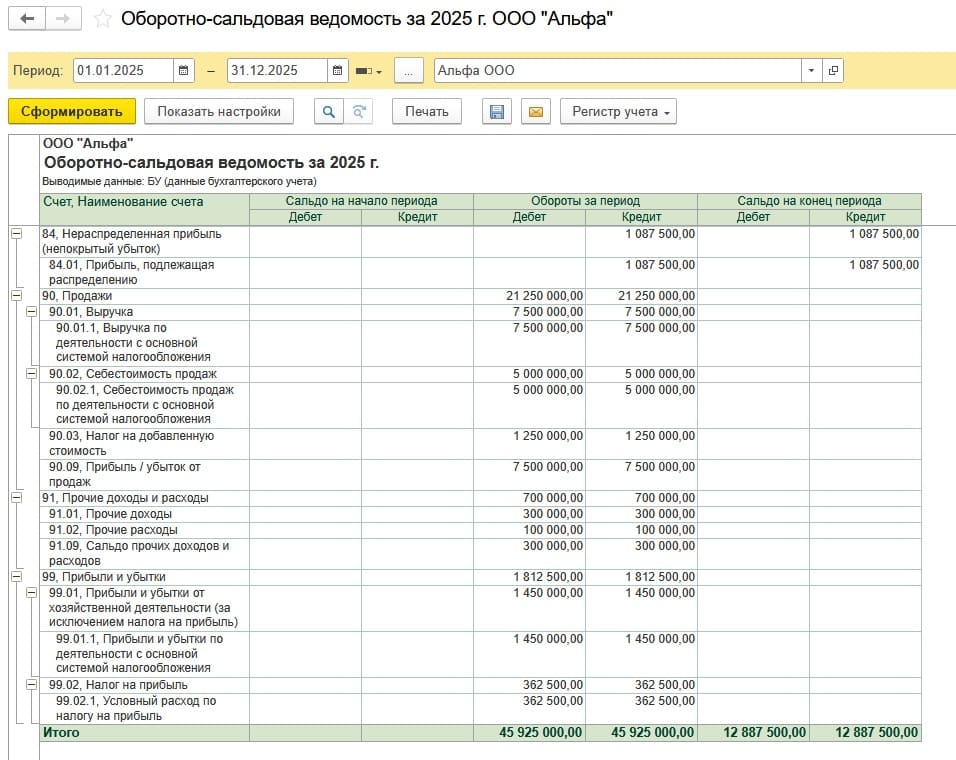Viewport: 956px width, 760px height.
Task: Open the Регистр учета dropdown menu
Action: (x=618, y=112)
